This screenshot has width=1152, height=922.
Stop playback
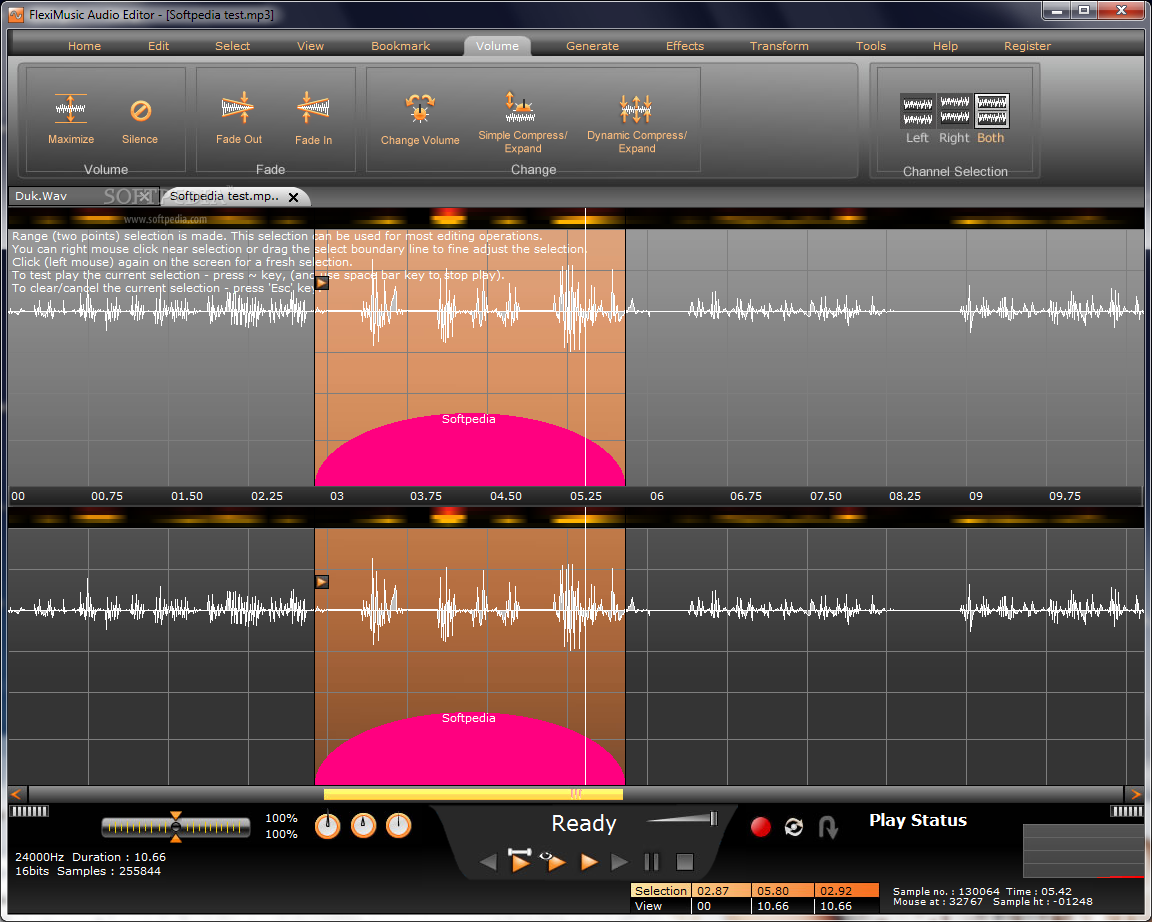pyautogui.click(x=684, y=862)
